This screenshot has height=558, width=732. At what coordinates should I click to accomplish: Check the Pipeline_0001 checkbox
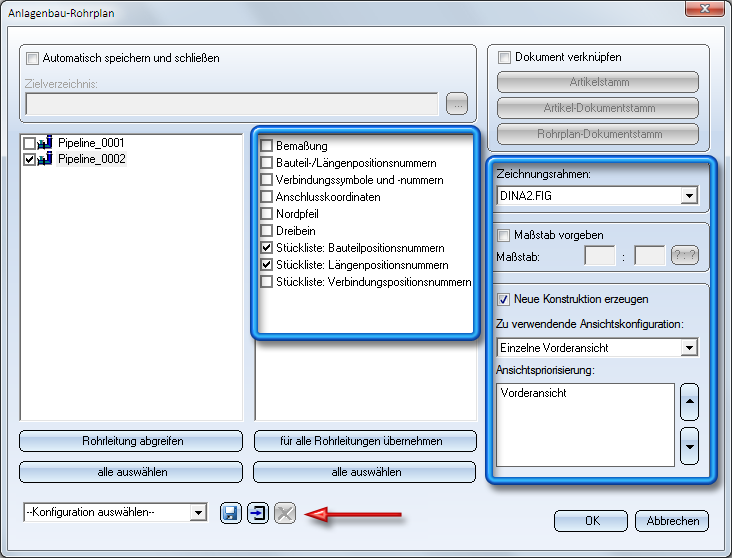[x=29, y=143]
